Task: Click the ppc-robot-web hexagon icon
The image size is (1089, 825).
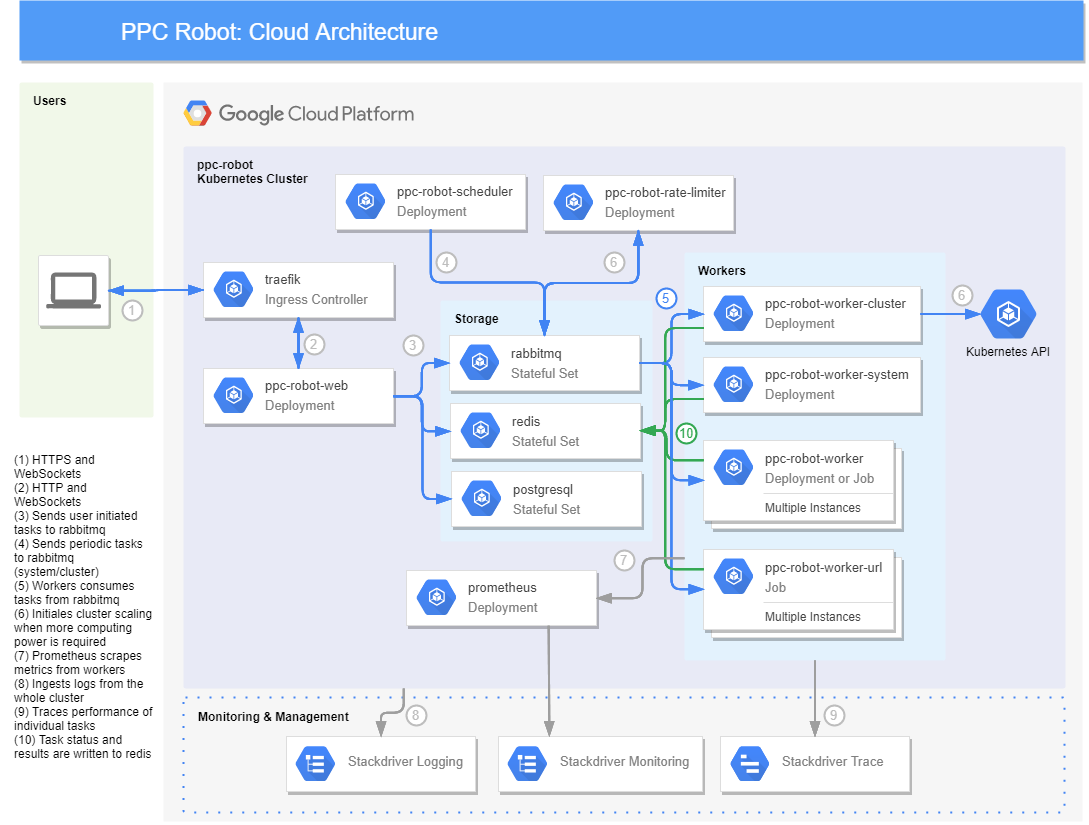Action: point(234,395)
